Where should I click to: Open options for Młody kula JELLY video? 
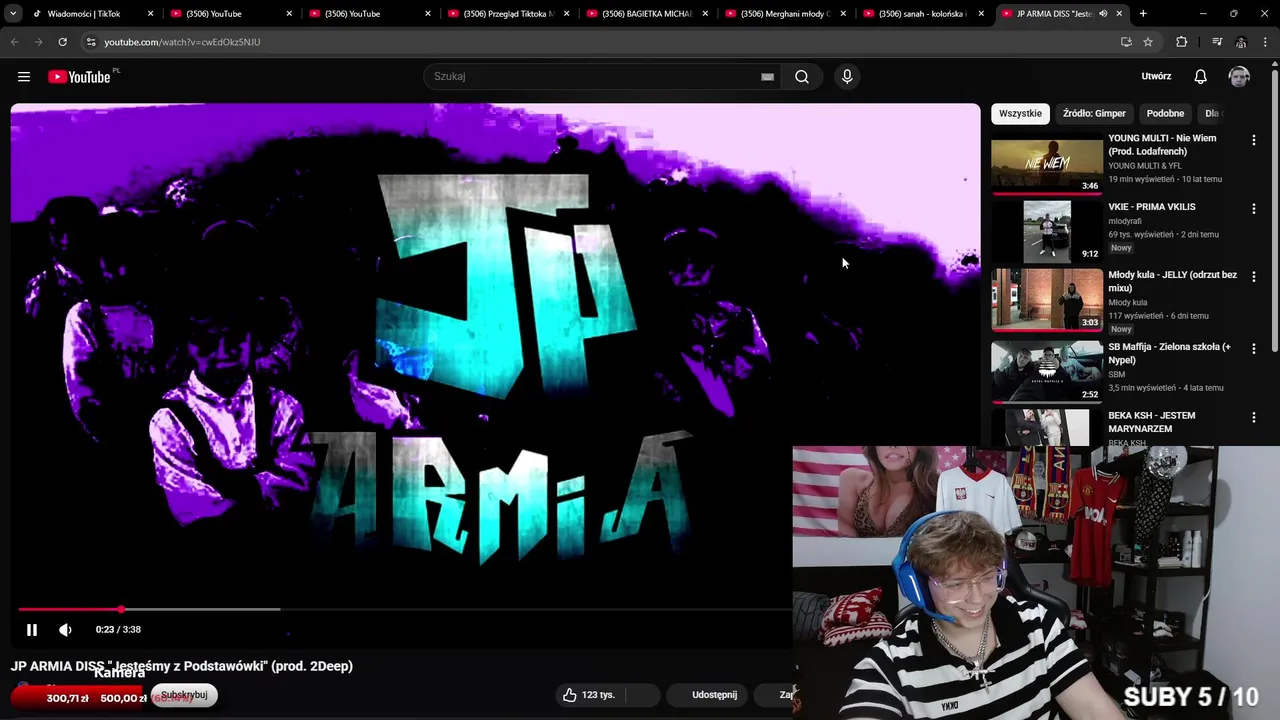tap(1253, 277)
